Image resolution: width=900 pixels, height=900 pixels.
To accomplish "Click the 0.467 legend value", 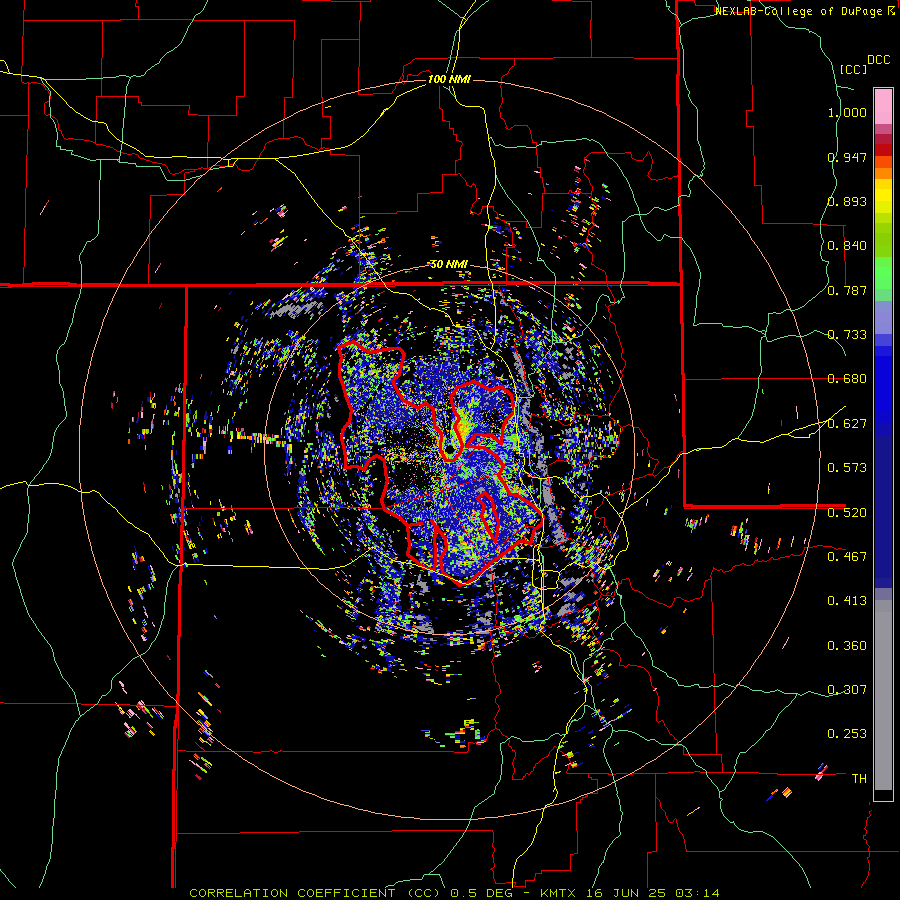I will click(x=847, y=557).
